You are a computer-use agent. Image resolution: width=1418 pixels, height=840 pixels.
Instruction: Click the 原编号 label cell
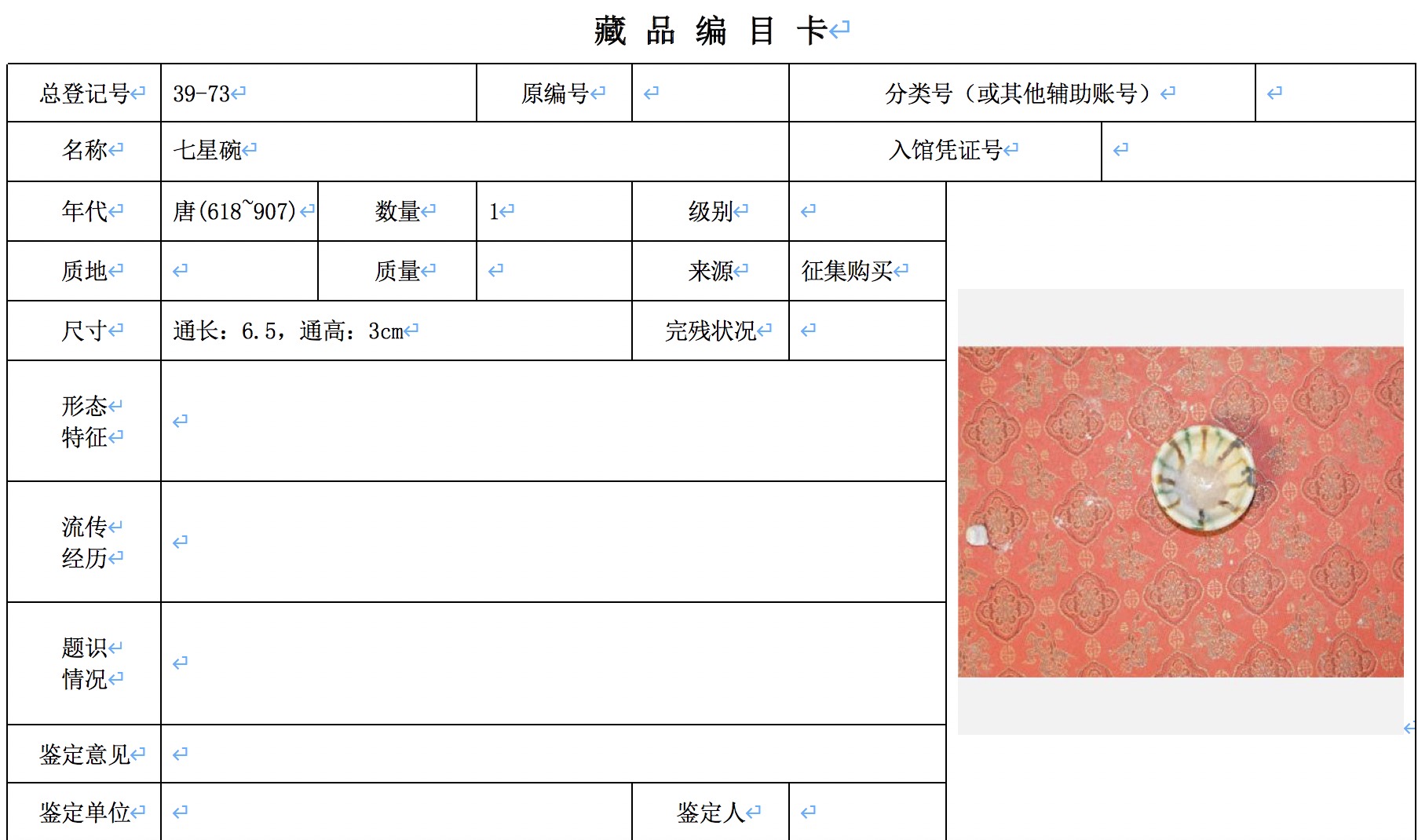tap(554, 93)
